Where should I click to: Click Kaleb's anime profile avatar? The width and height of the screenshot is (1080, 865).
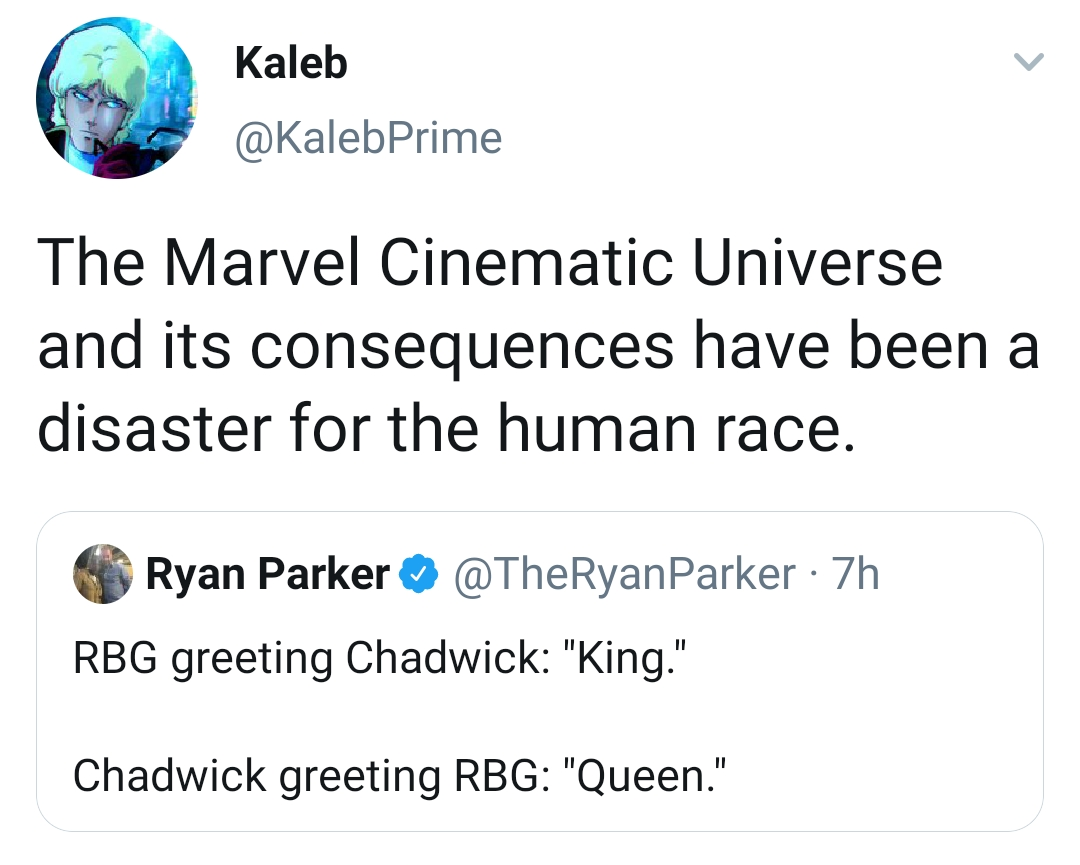pos(117,97)
